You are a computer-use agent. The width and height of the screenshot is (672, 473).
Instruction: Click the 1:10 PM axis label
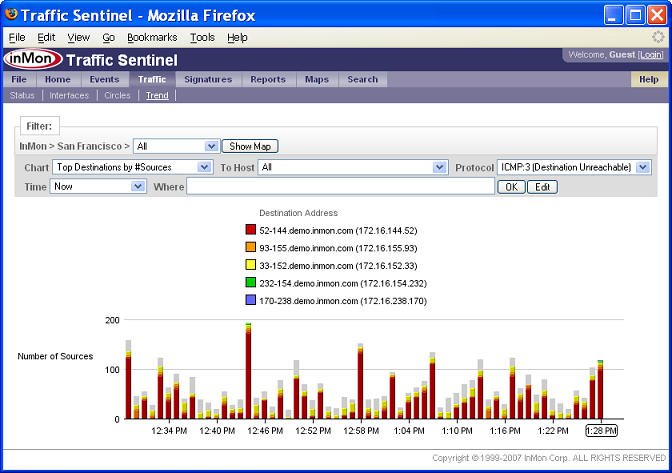(x=457, y=431)
